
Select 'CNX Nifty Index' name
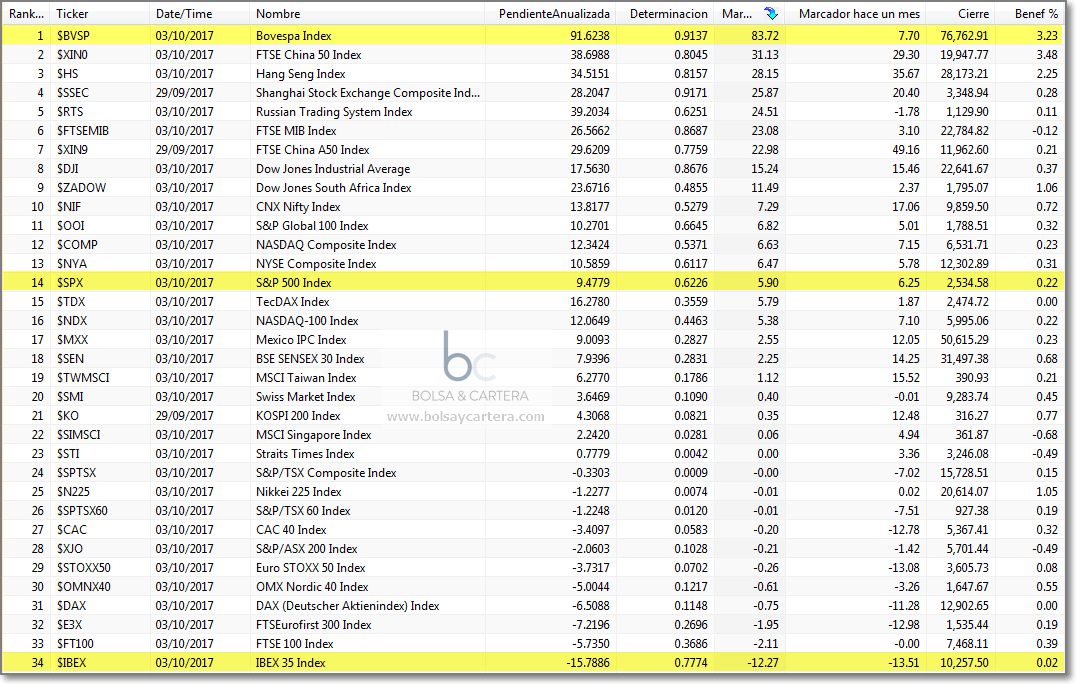299,207
